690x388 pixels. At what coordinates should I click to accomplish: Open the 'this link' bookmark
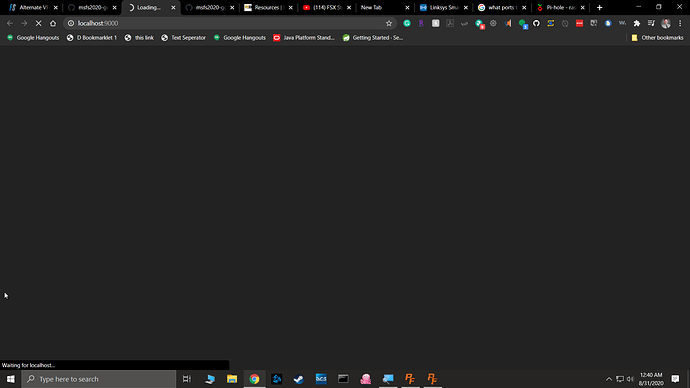point(139,38)
